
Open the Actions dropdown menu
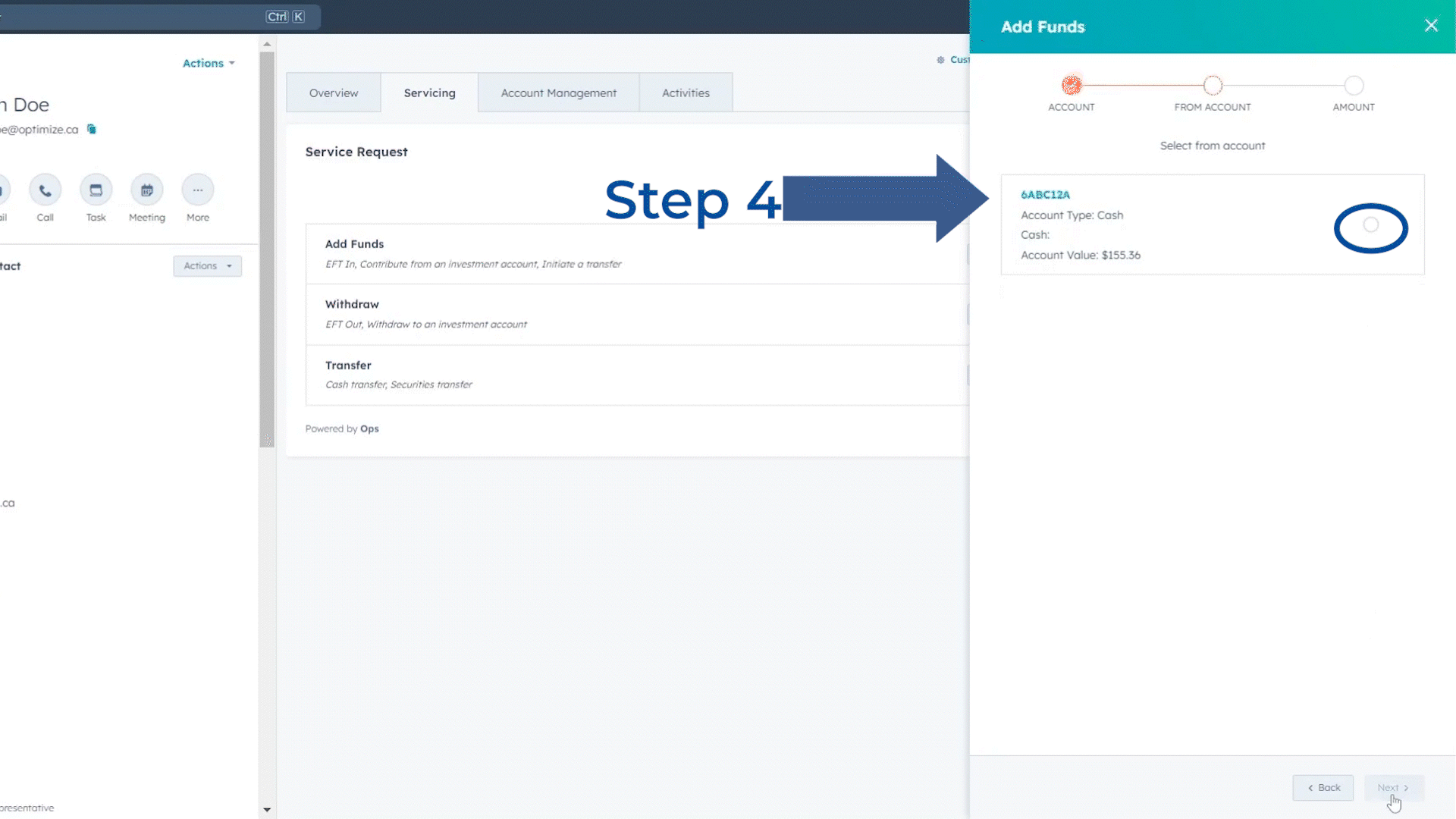coord(207,63)
